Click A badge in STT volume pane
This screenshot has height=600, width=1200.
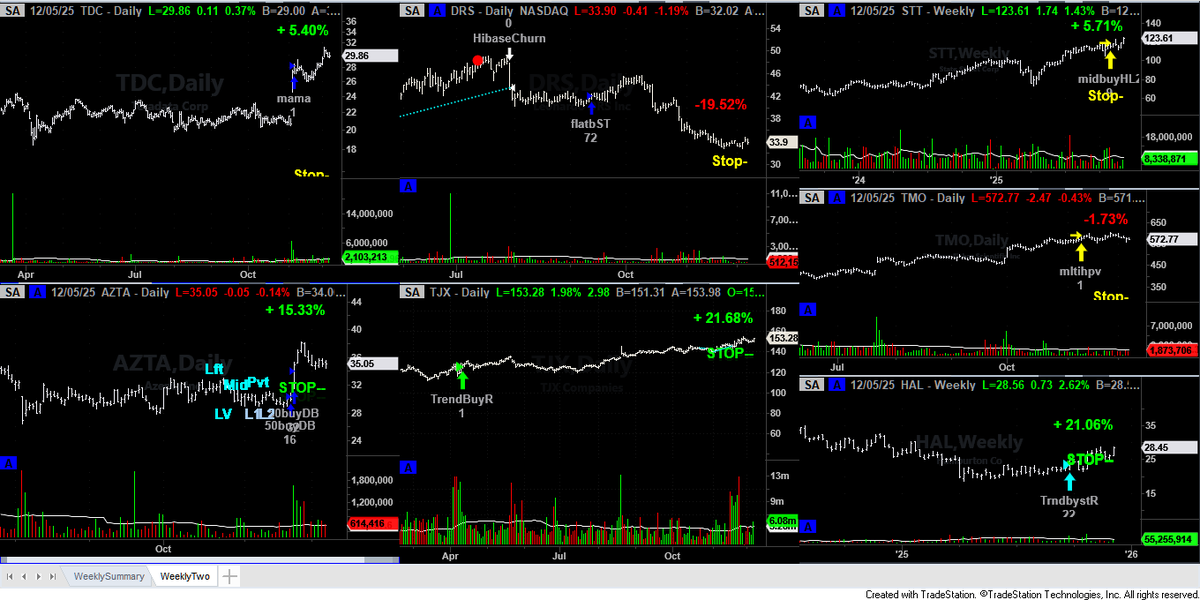click(x=809, y=122)
